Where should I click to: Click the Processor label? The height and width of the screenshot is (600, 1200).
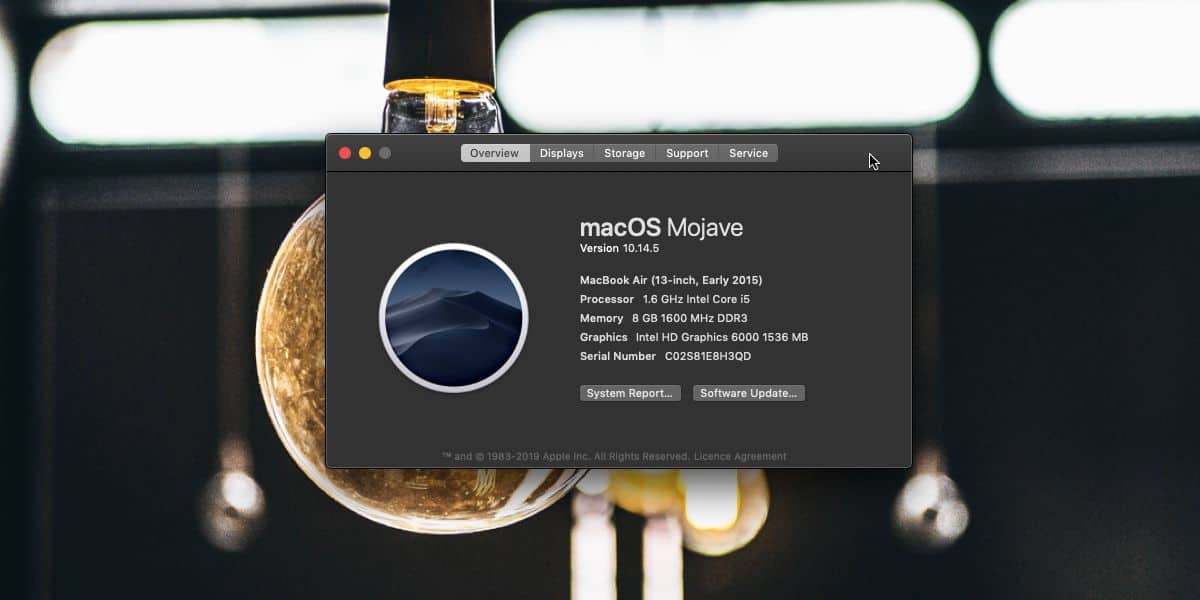pyautogui.click(x=607, y=299)
